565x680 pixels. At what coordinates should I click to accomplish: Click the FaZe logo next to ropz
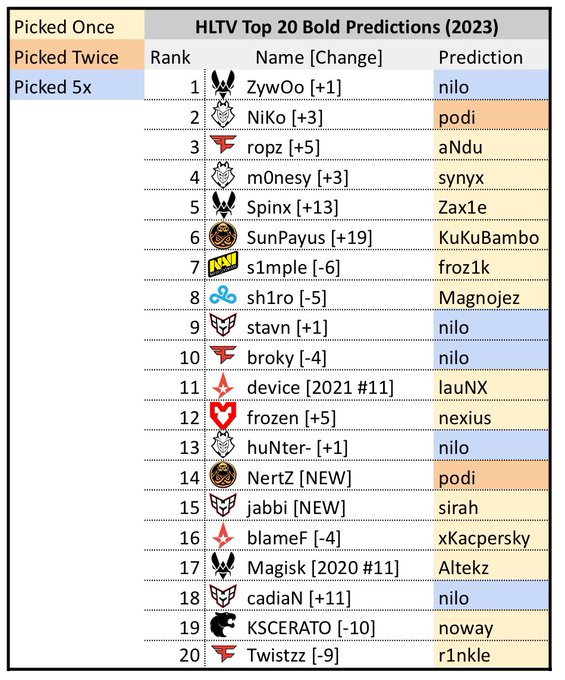coord(223,144)
